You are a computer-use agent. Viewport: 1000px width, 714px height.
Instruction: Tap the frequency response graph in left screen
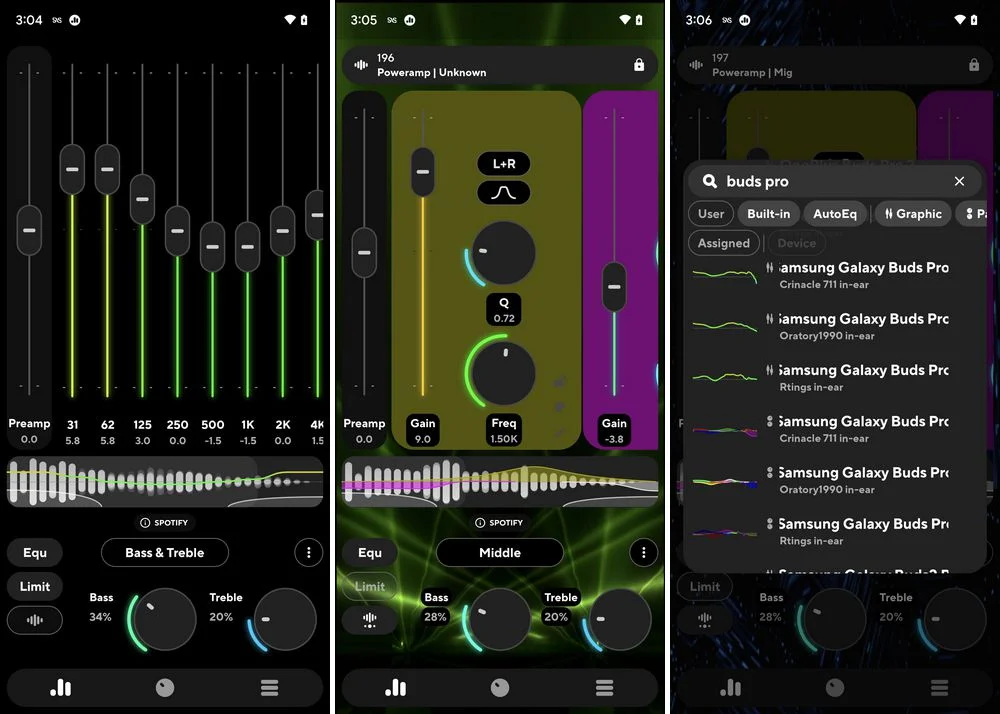165,482
